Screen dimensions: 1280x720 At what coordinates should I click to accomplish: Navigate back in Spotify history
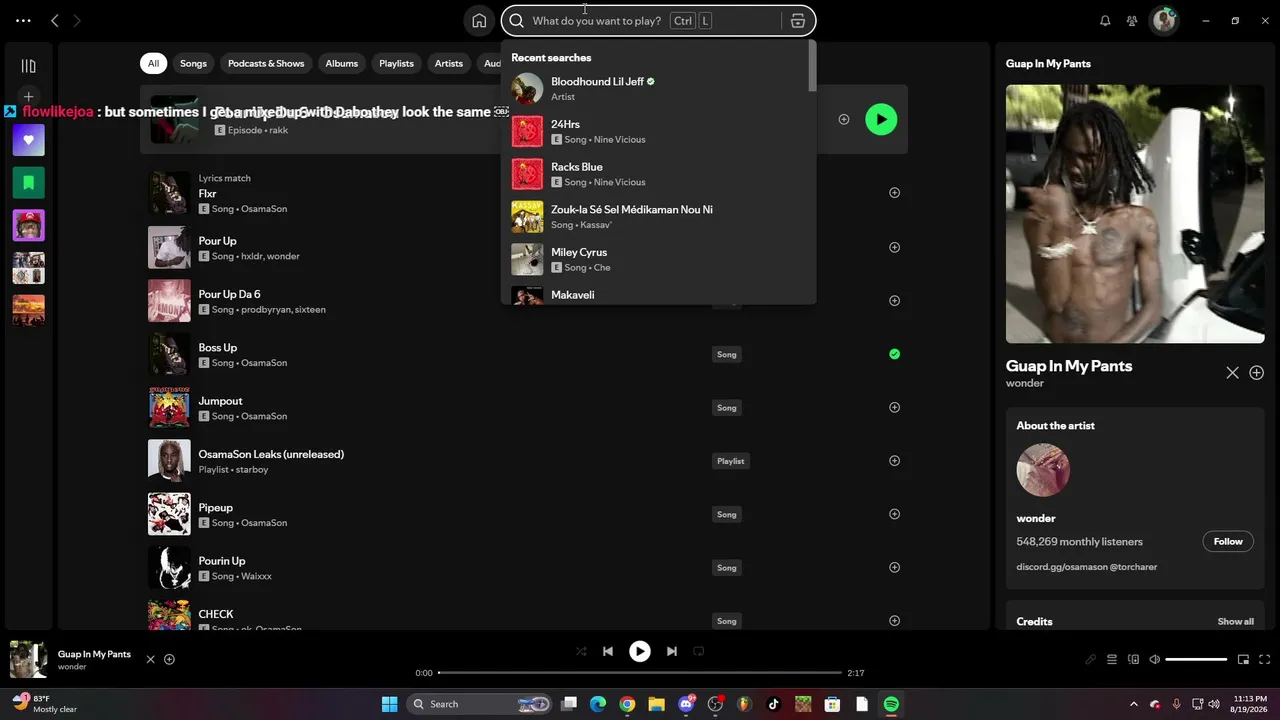point(55,21)
